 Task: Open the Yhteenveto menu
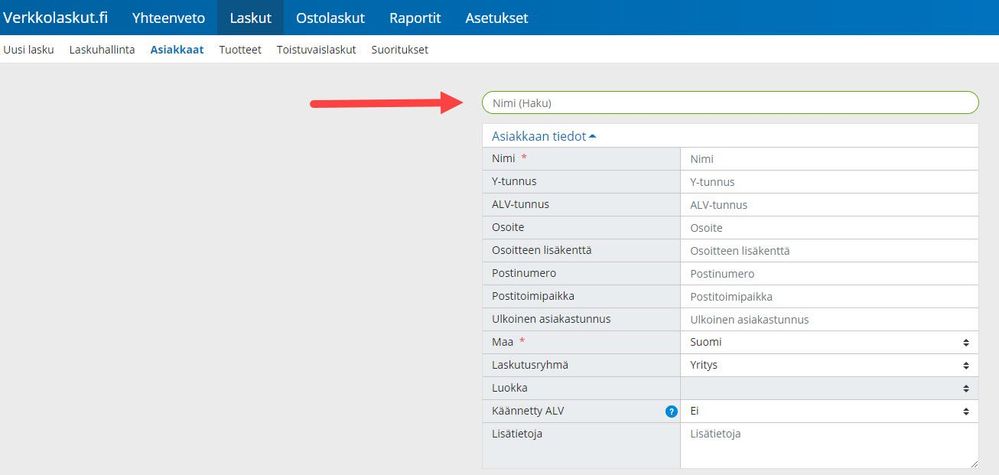168,18
